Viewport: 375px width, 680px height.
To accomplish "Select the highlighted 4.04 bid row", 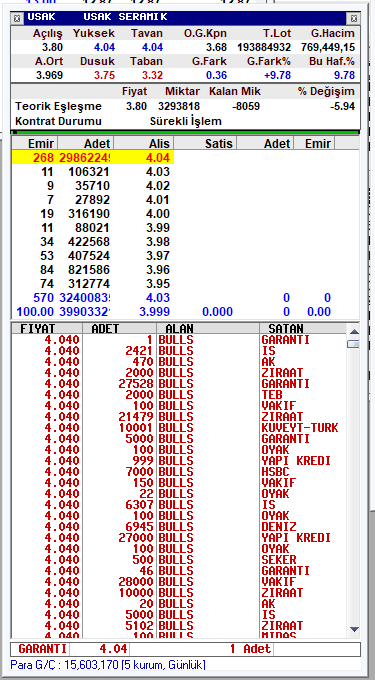I will [x=93, y=157].
